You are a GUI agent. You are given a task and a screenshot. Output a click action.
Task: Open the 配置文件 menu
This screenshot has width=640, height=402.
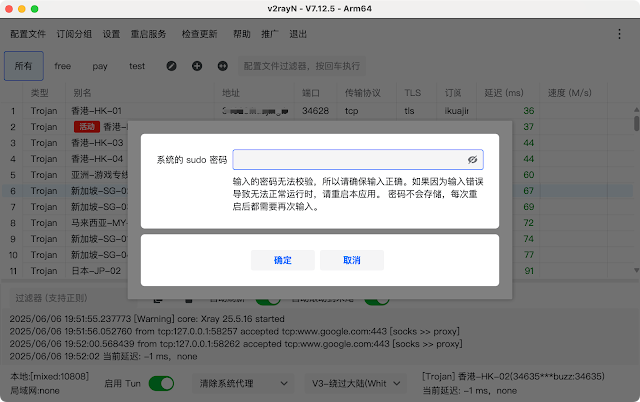pos(28,33)
